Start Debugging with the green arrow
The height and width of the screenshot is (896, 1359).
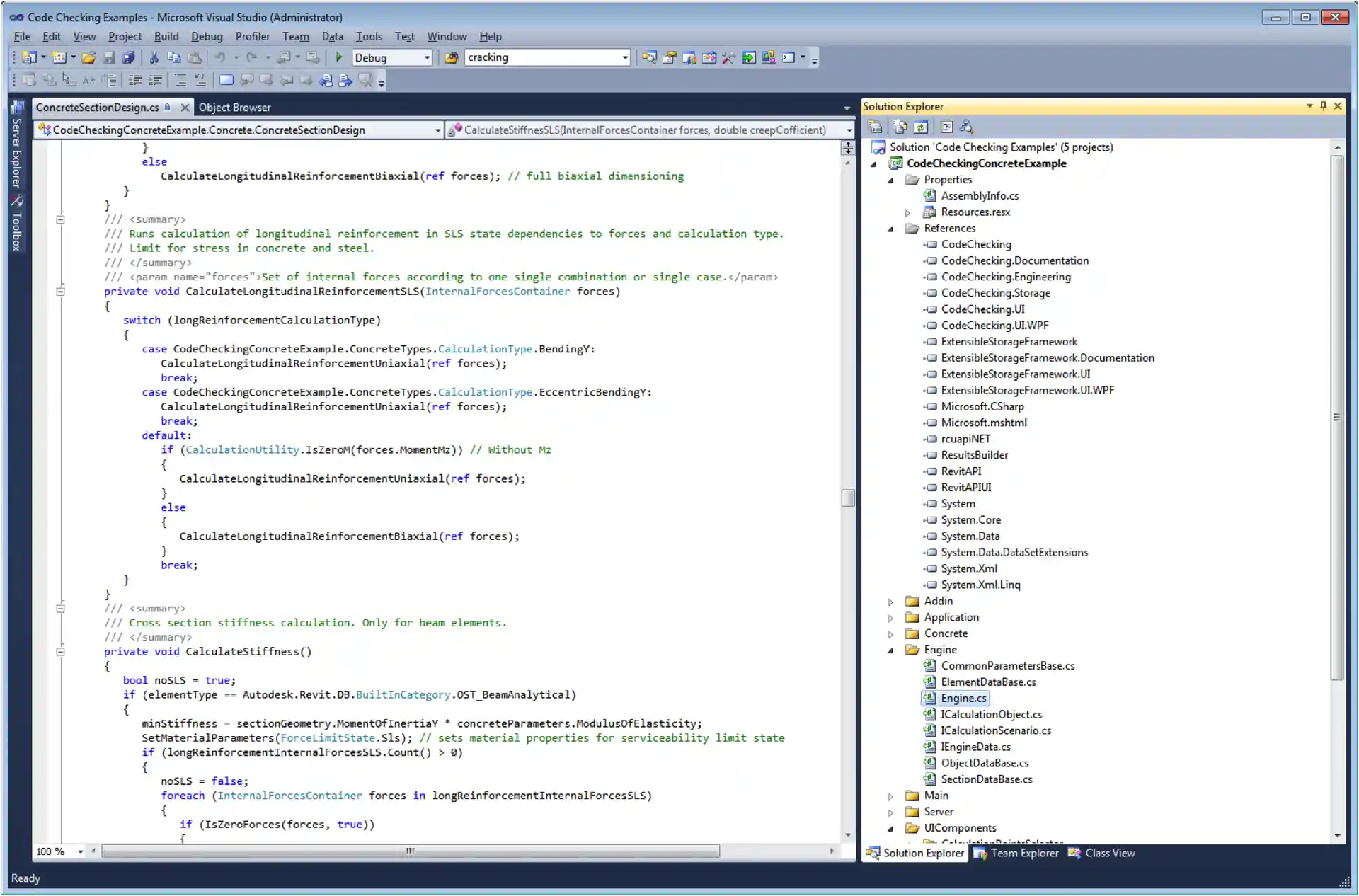[x=339, y=57]
